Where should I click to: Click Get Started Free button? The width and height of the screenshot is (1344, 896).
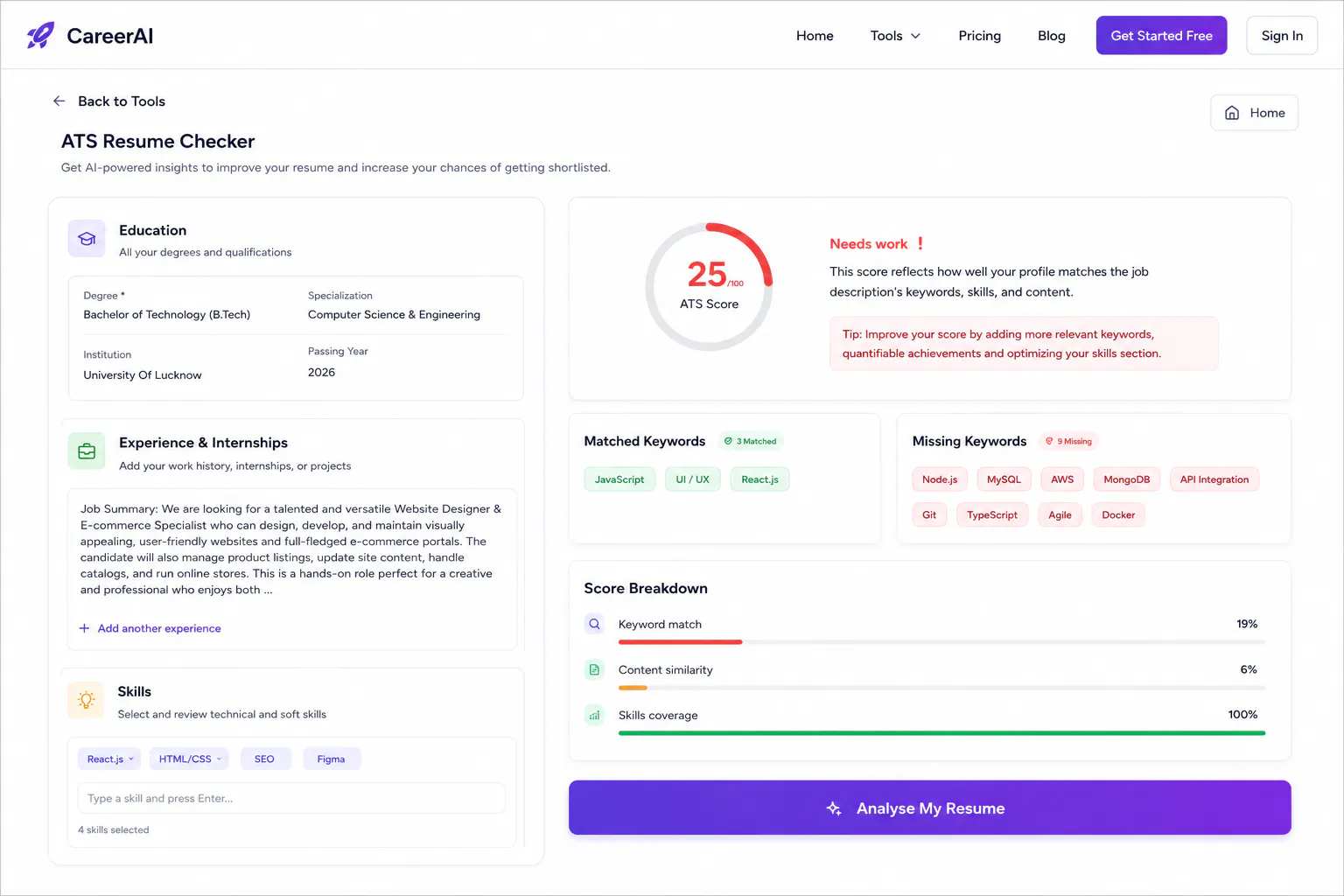click(x=1161, y=36)
